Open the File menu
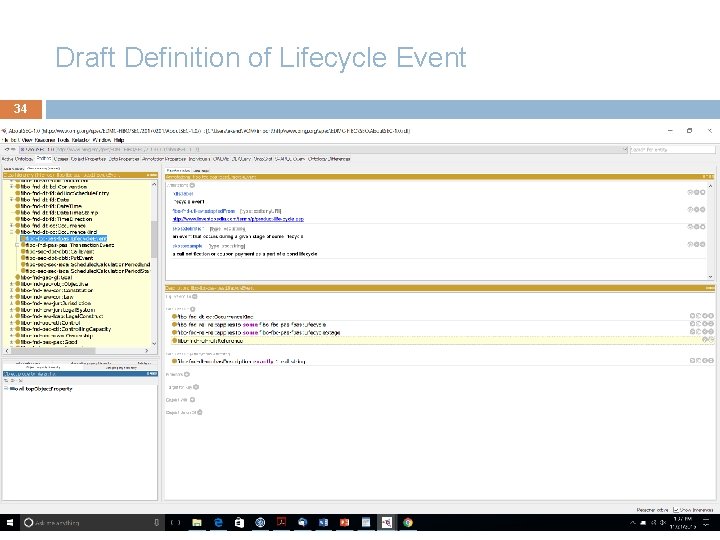 (x=7, y=140)
